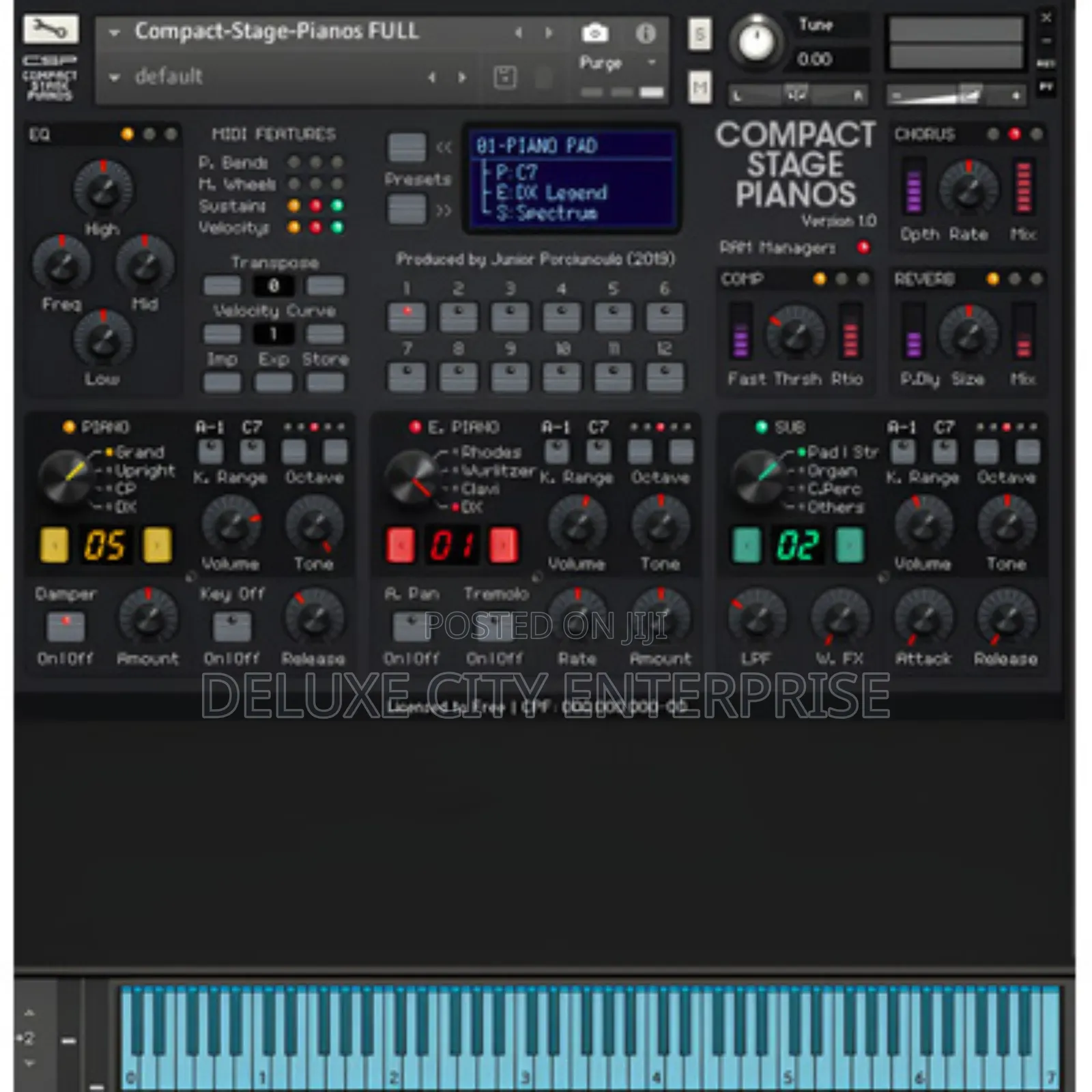Viewport: 1092px width, 1092px height.
Task: Select next snapshot arrow next to default
Action: click(x=463, y=77)
